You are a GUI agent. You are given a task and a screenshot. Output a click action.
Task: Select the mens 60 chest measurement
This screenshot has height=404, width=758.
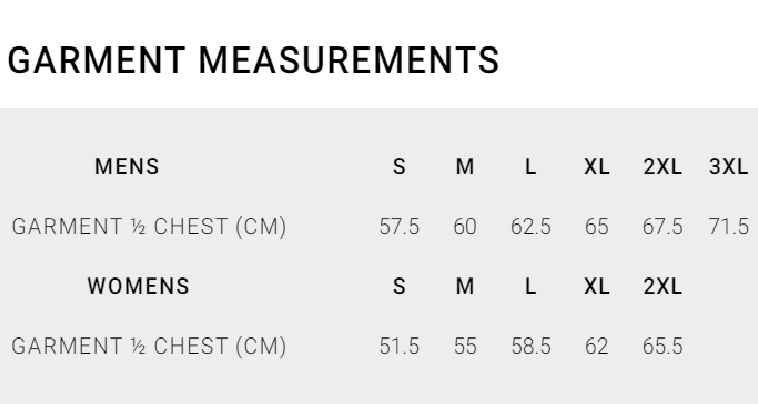click(x=465, y=227)
